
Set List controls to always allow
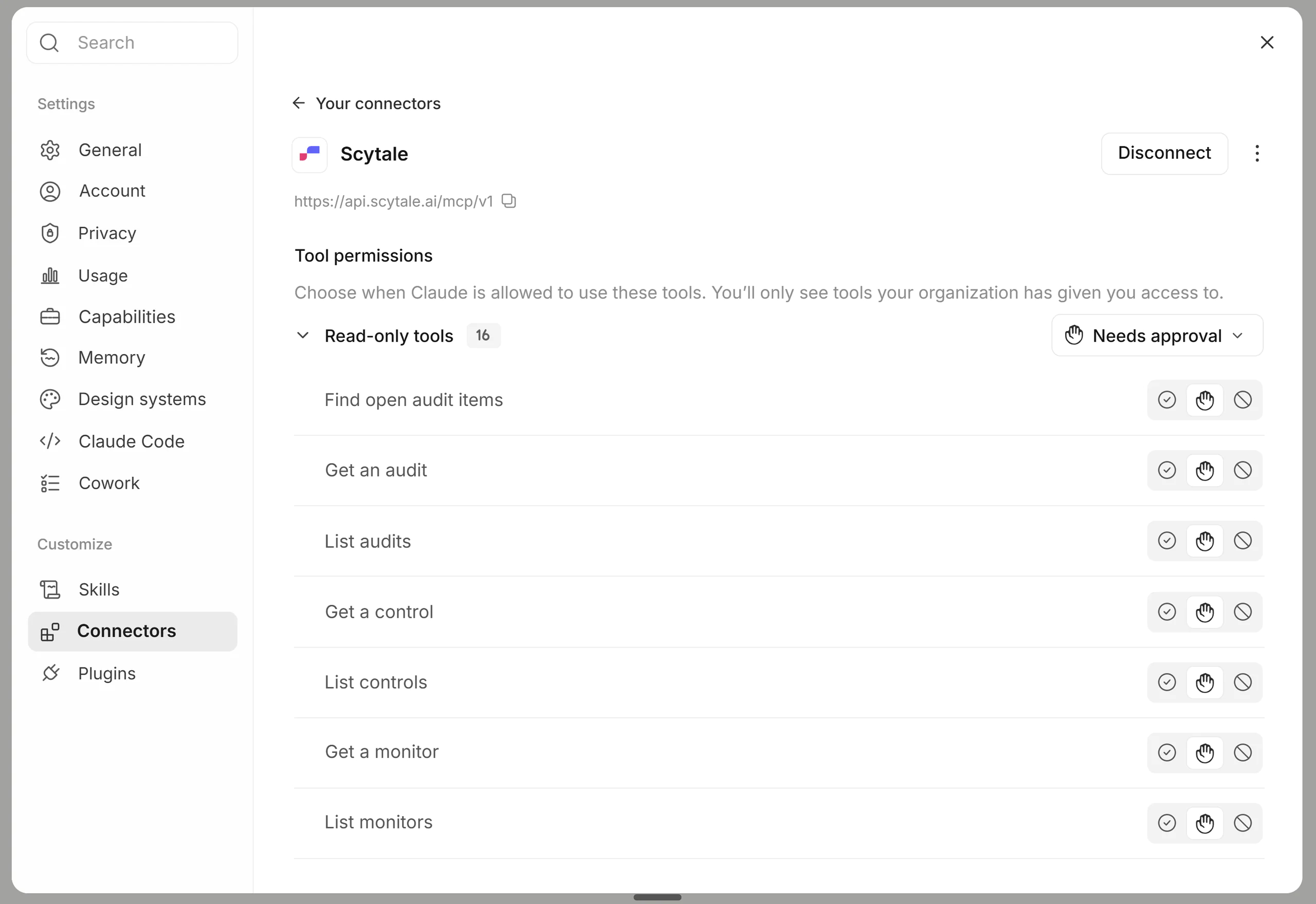(x=1167, y=682)
